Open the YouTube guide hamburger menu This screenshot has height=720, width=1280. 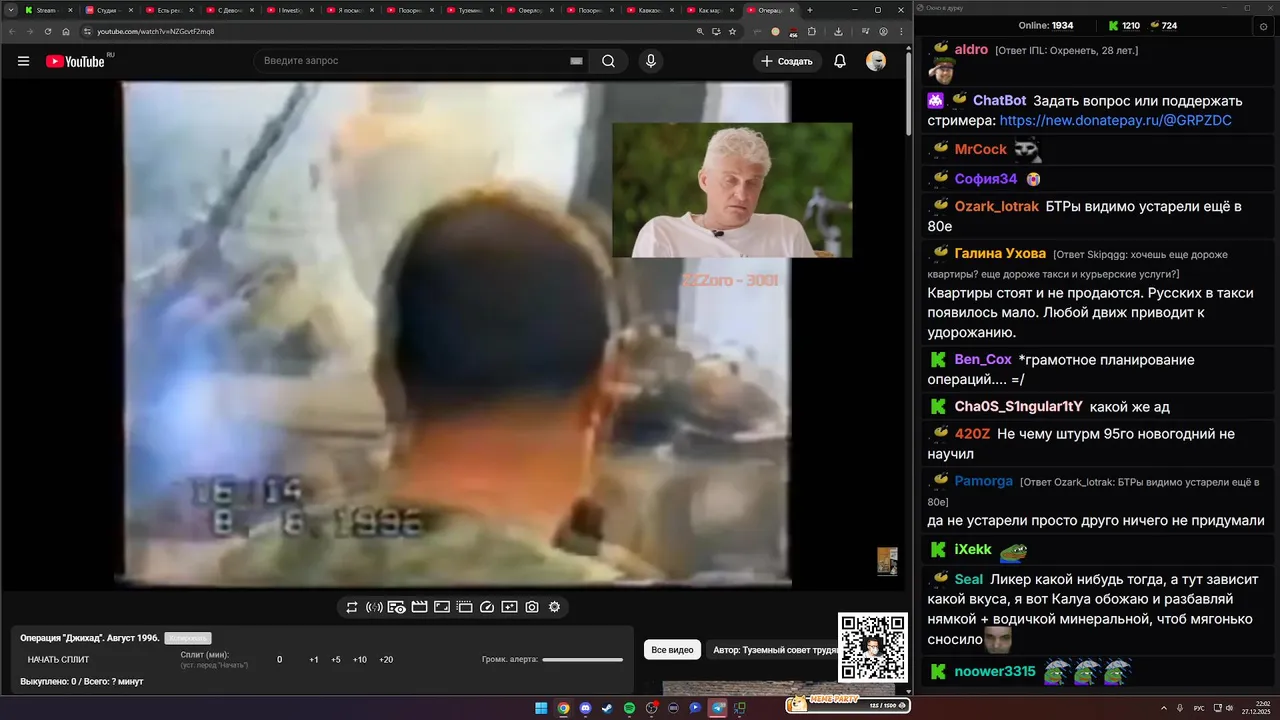23,61
